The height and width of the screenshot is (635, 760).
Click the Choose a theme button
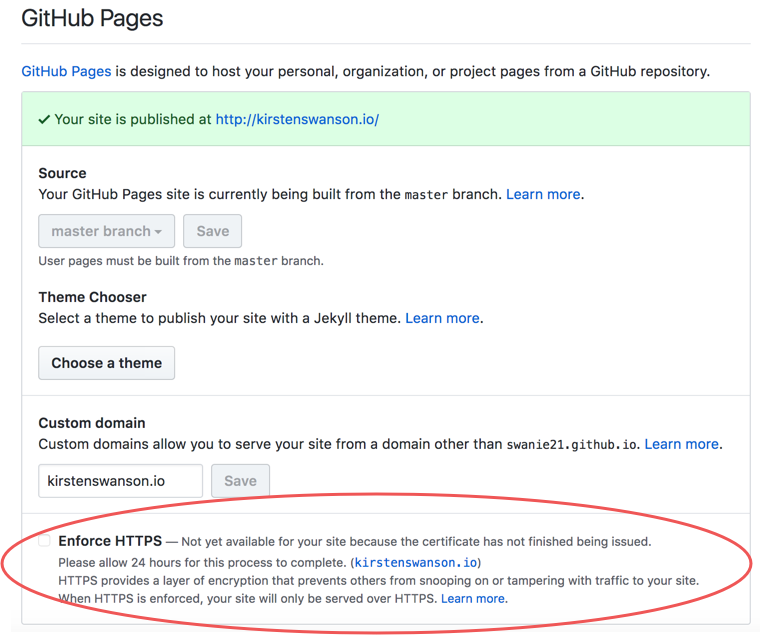[x=106, y=363]
